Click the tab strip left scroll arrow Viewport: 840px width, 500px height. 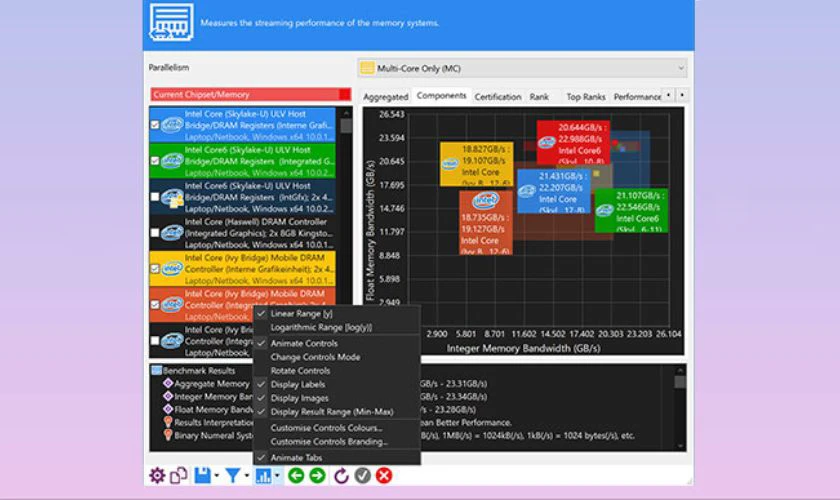(x=668, y=95)
